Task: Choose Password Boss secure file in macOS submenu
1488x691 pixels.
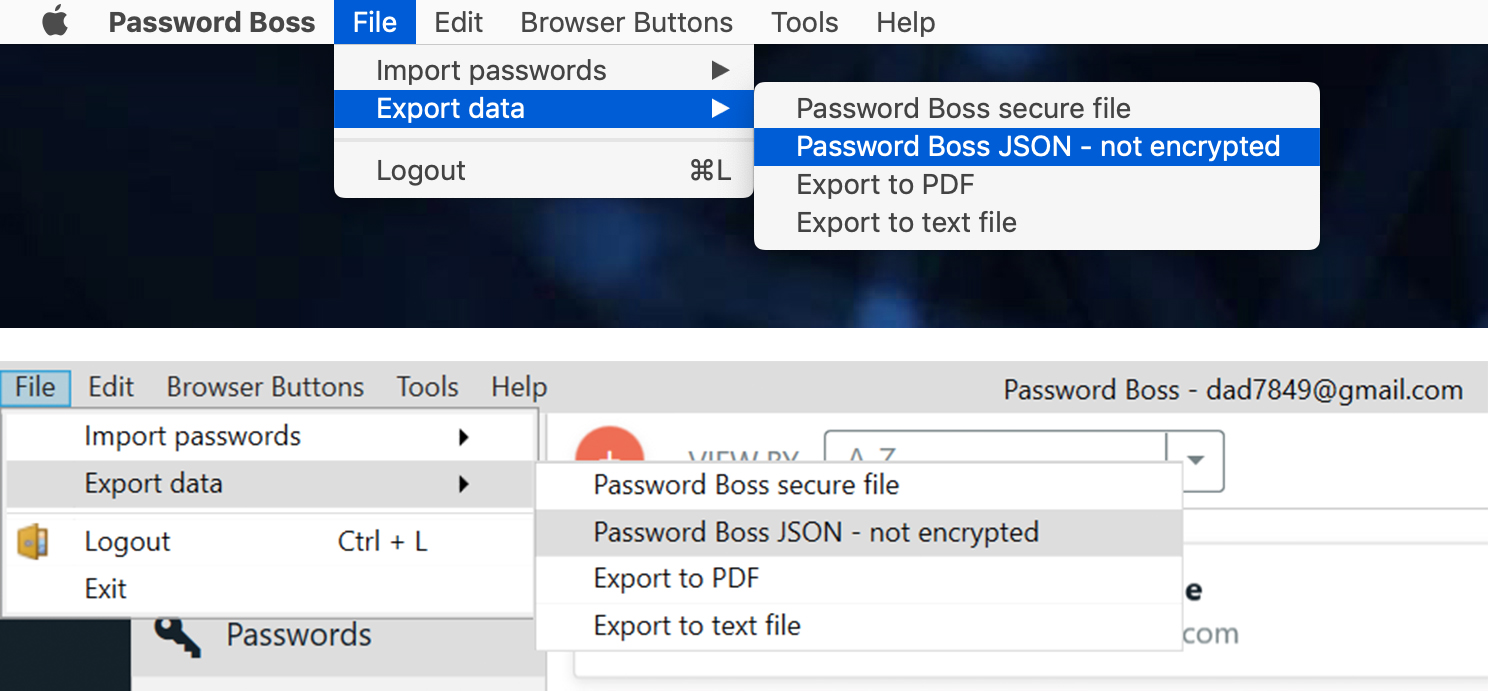Action: (963, 108)
